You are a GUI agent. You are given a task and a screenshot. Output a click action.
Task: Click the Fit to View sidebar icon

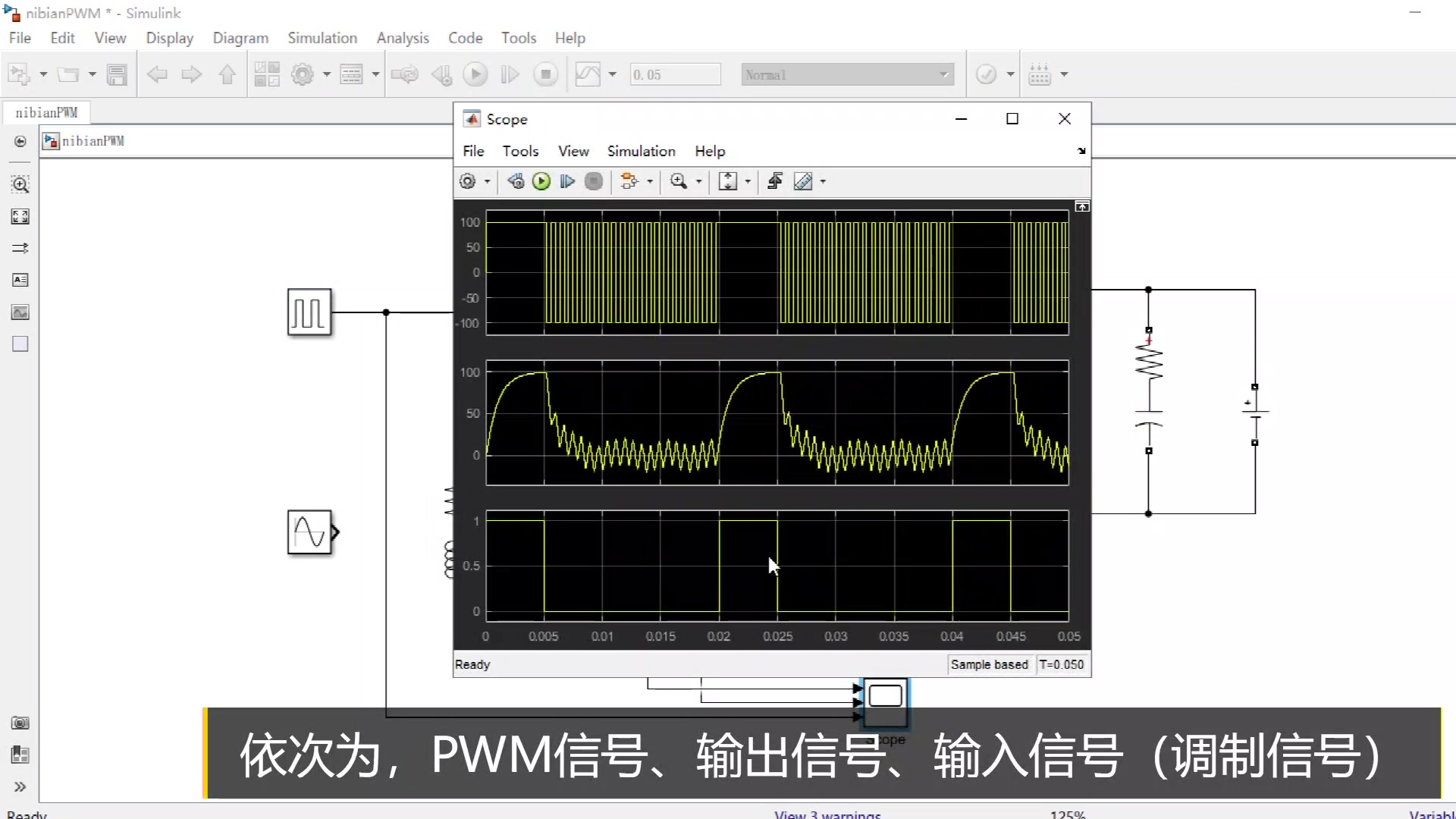(20, 216)
